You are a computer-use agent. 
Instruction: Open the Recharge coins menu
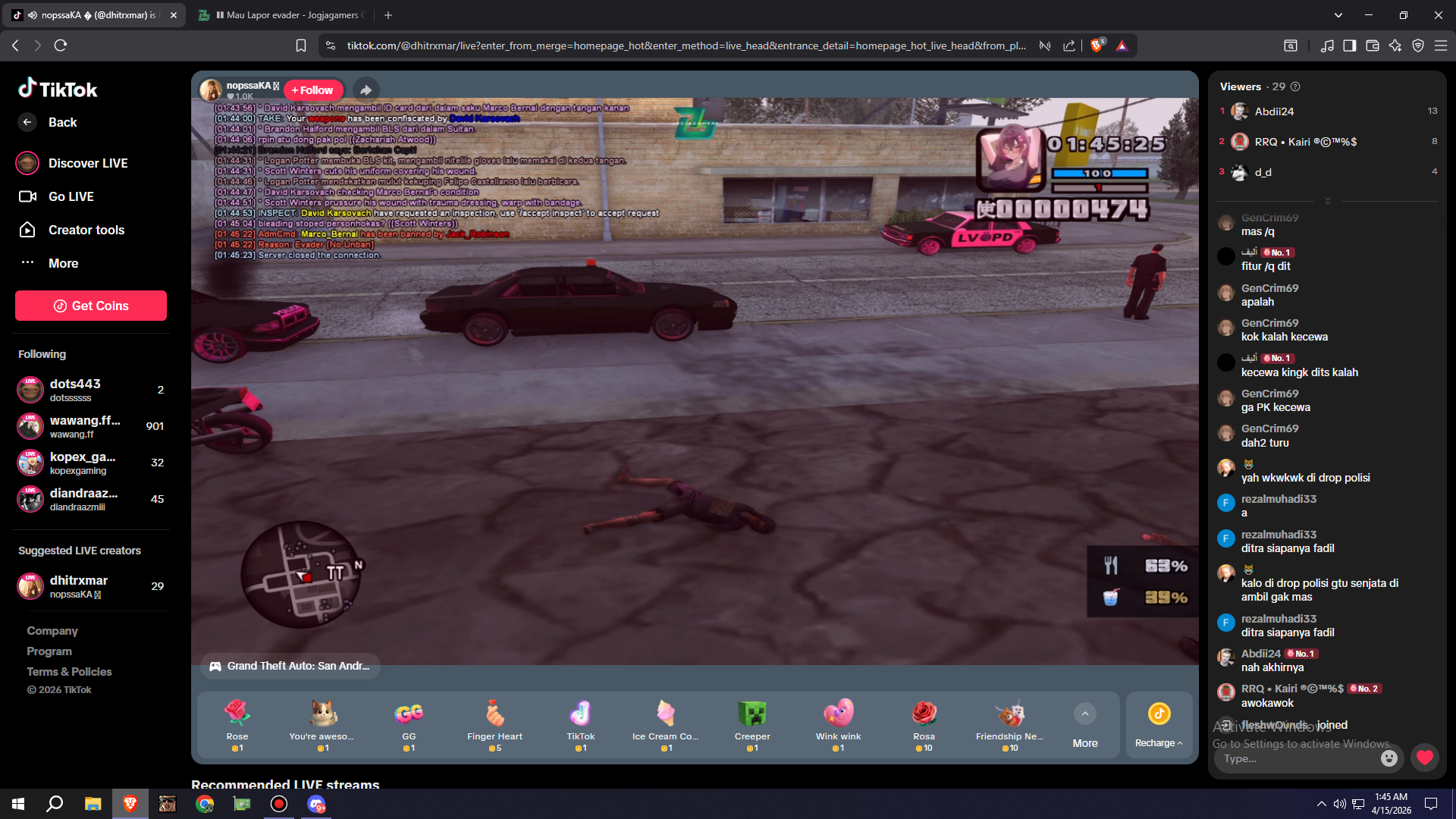click(1159, 725)
